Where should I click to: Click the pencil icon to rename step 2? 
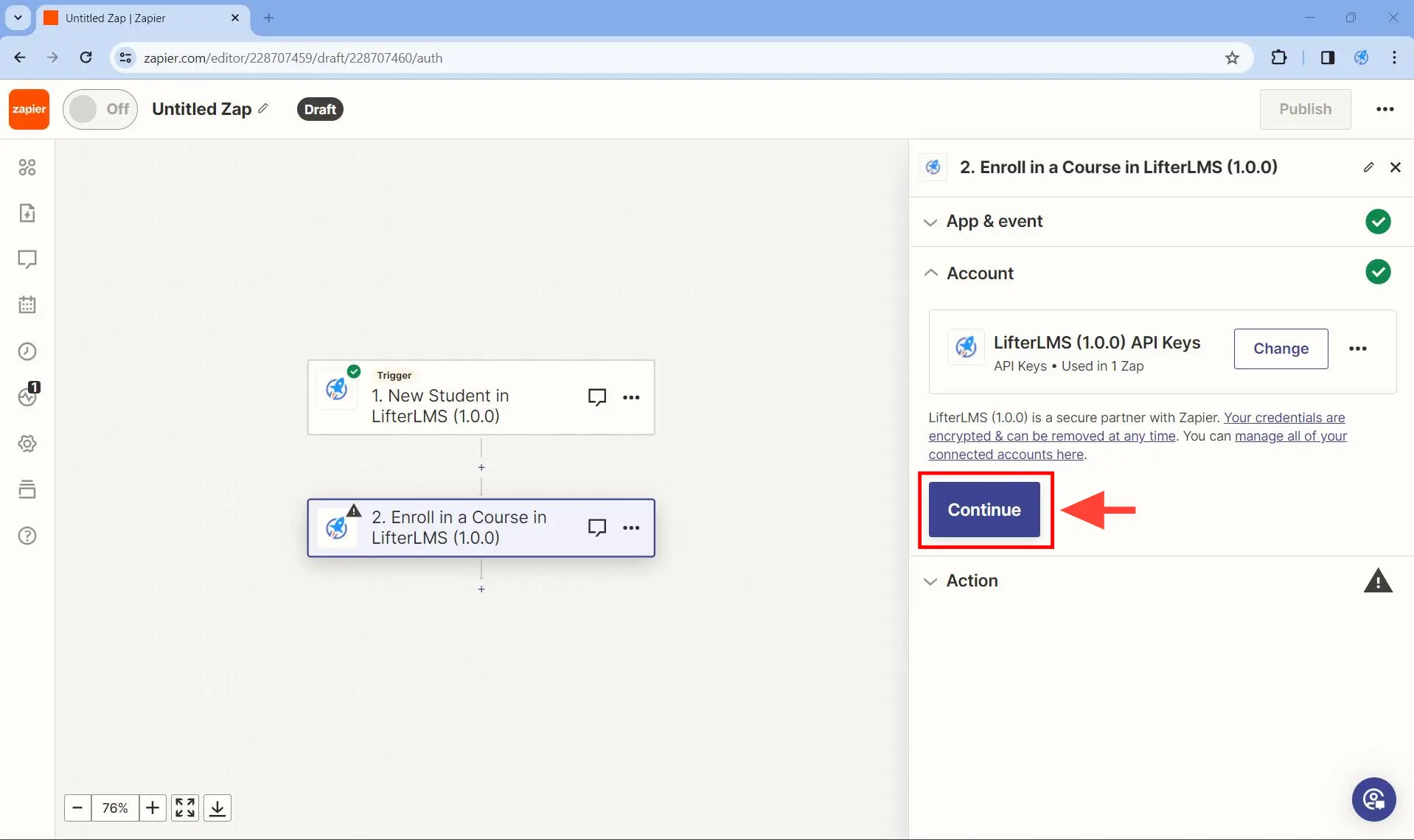click(x=1369, y=167)
